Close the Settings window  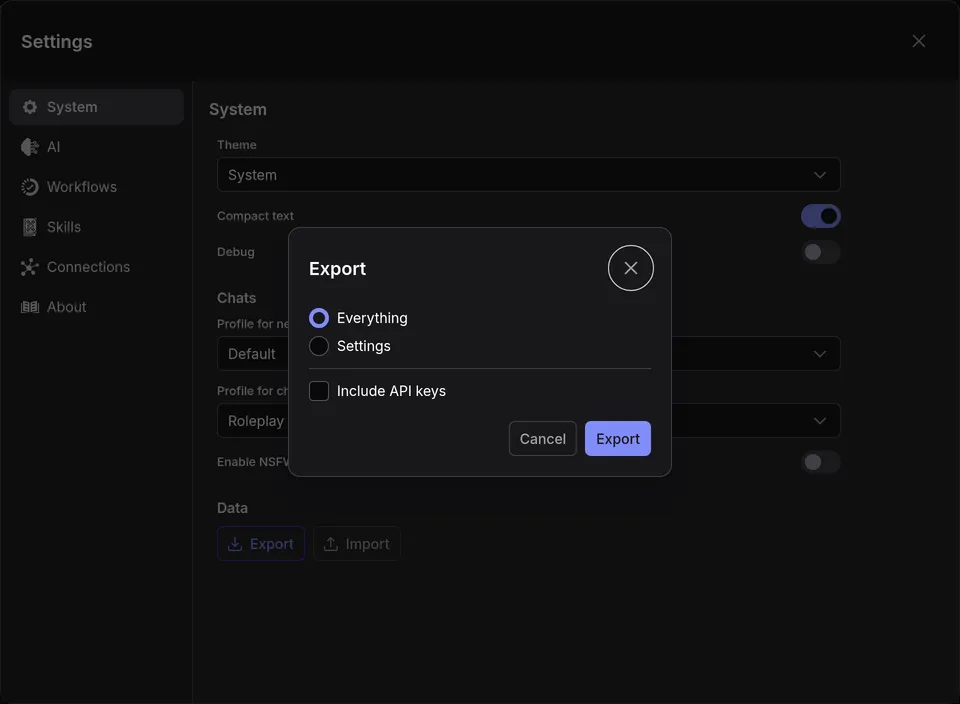click(918, 41)
